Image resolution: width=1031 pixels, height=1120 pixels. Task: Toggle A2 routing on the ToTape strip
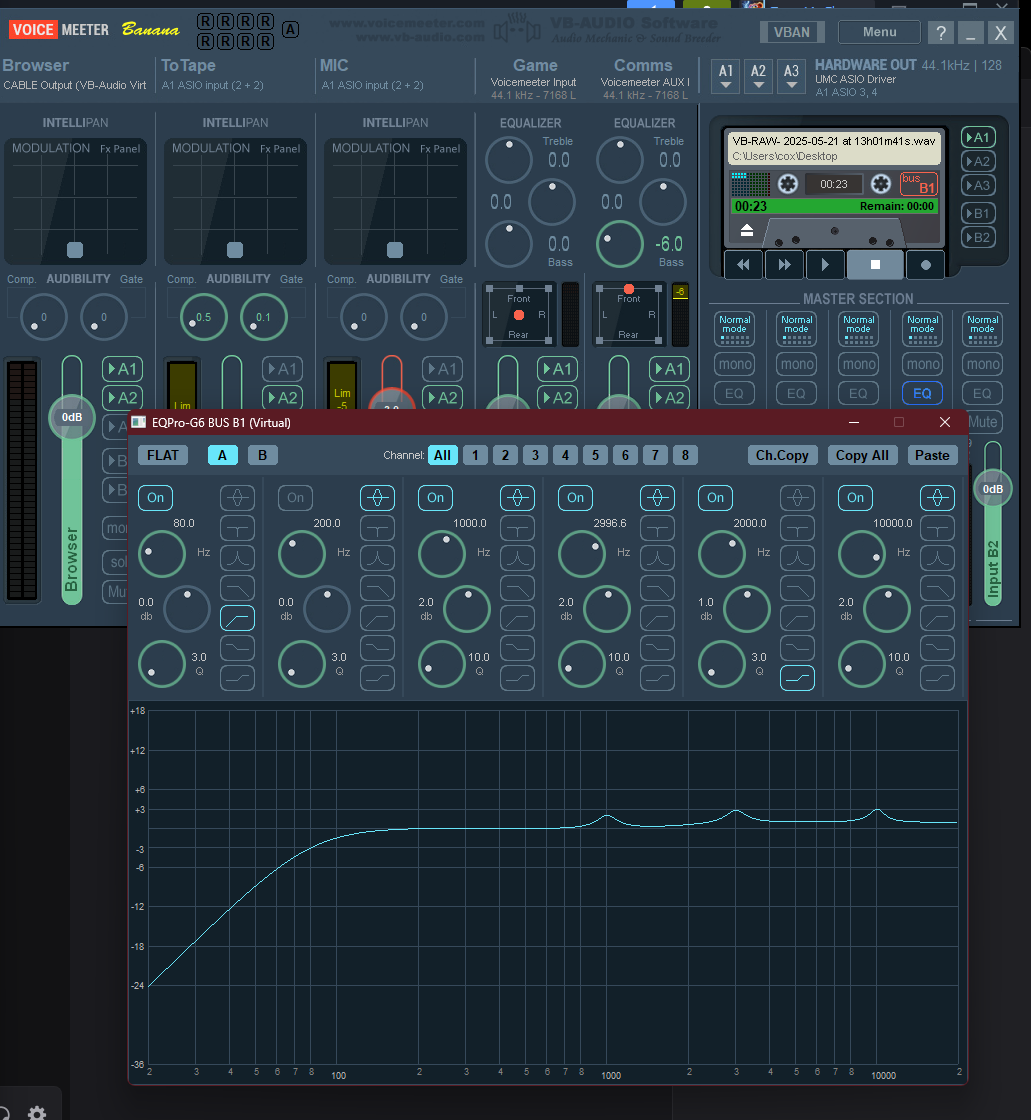click(x=282, y=398)
